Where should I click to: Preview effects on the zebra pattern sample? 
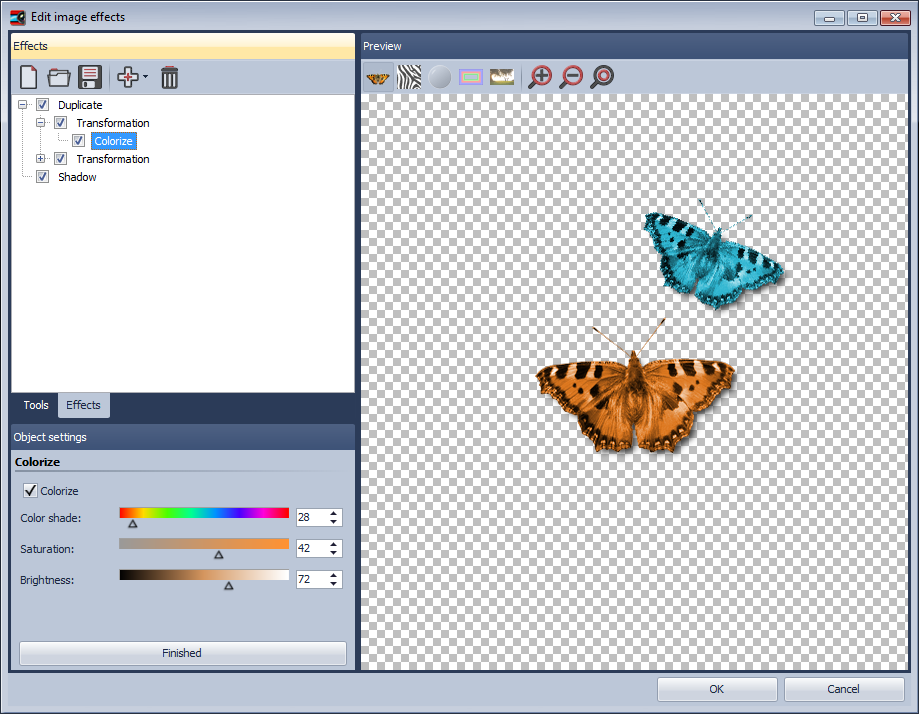(408, 76)
